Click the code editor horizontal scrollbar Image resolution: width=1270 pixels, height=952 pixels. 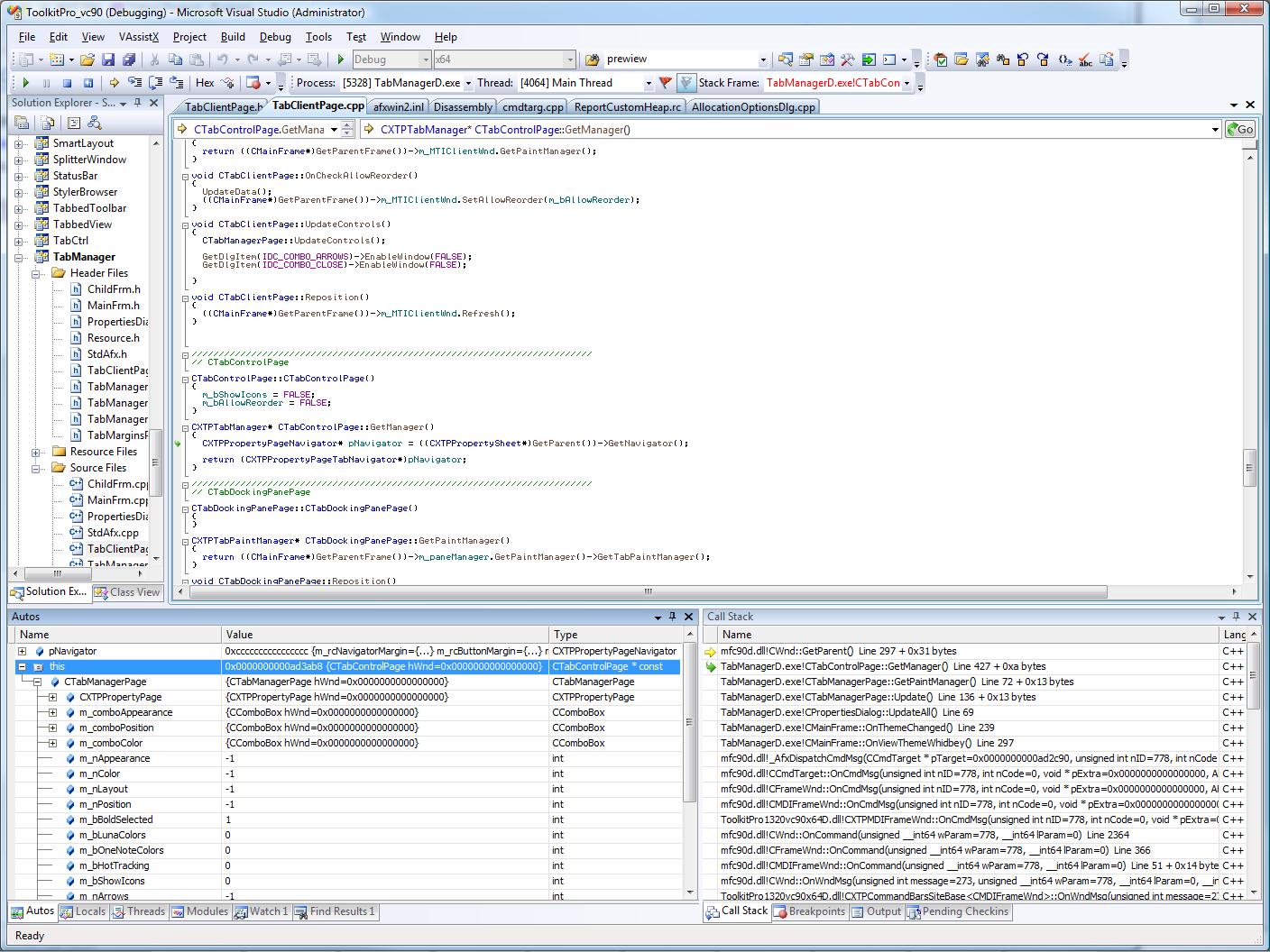click(647, 592)
